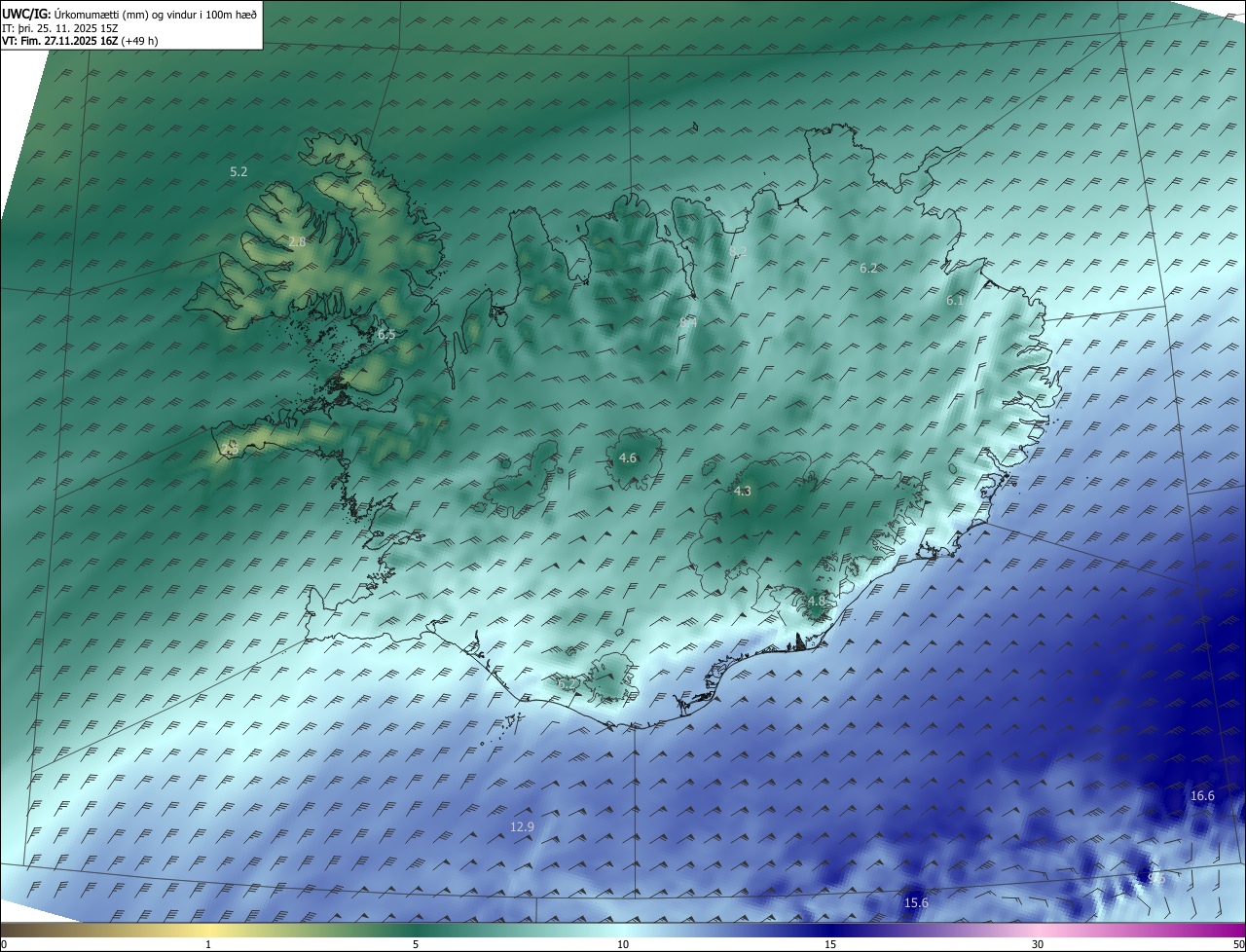The image size is (1246, 952).
Task: Click the 10 tick on the colour scale
Action: [x=623, y=944]
